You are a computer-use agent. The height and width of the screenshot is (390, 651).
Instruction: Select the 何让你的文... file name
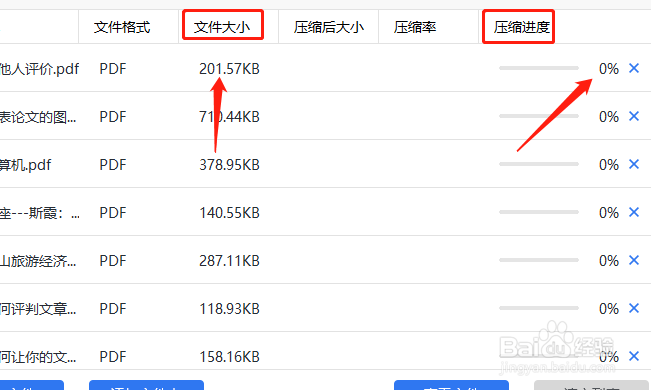point(38,357)
